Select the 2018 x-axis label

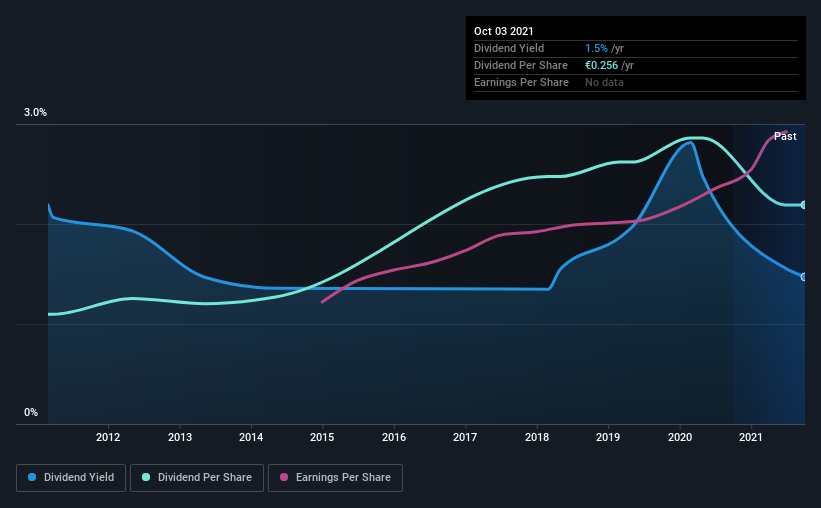click(537, 437)
